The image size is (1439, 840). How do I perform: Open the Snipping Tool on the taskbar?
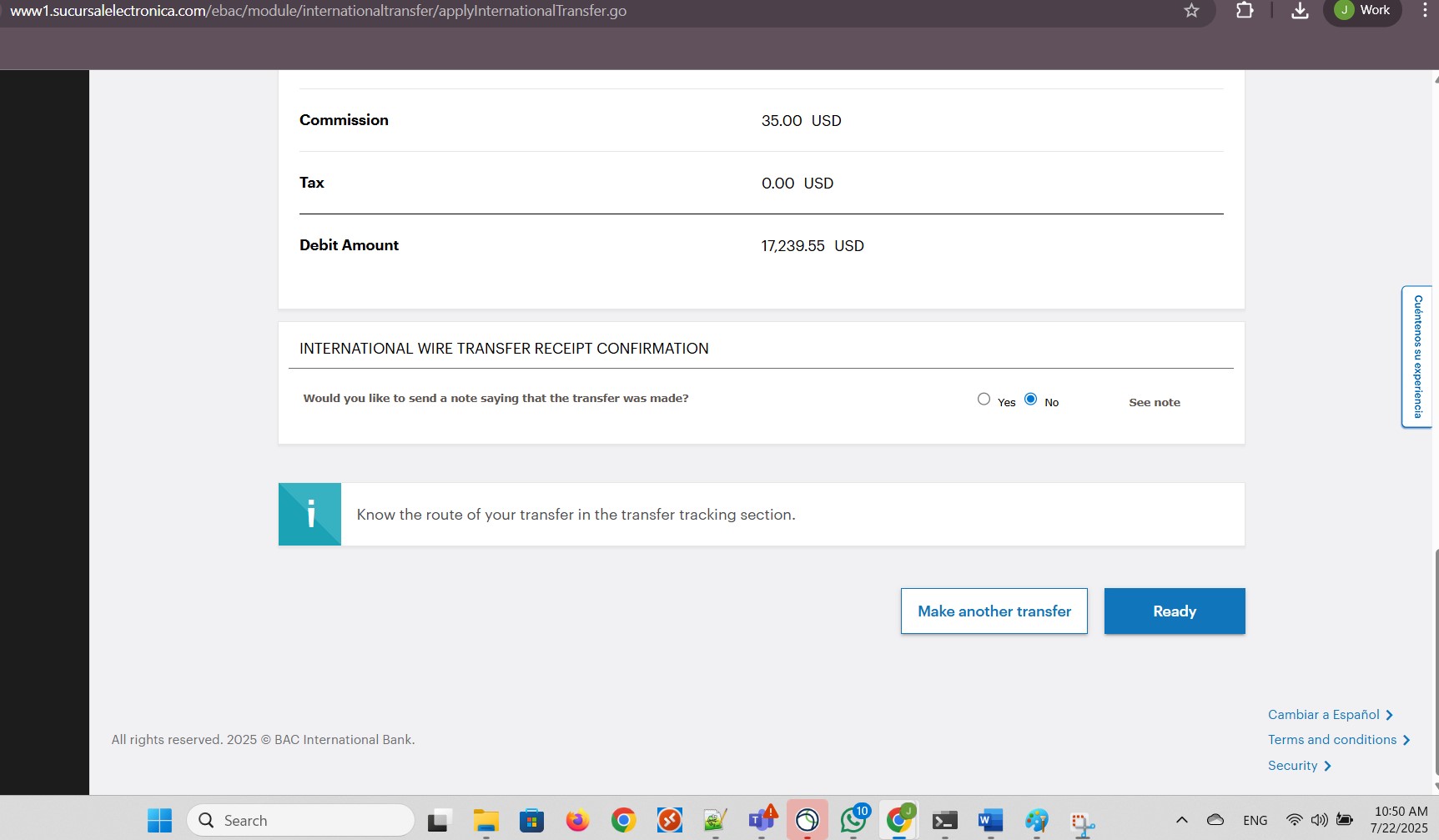coord(1083,822)
